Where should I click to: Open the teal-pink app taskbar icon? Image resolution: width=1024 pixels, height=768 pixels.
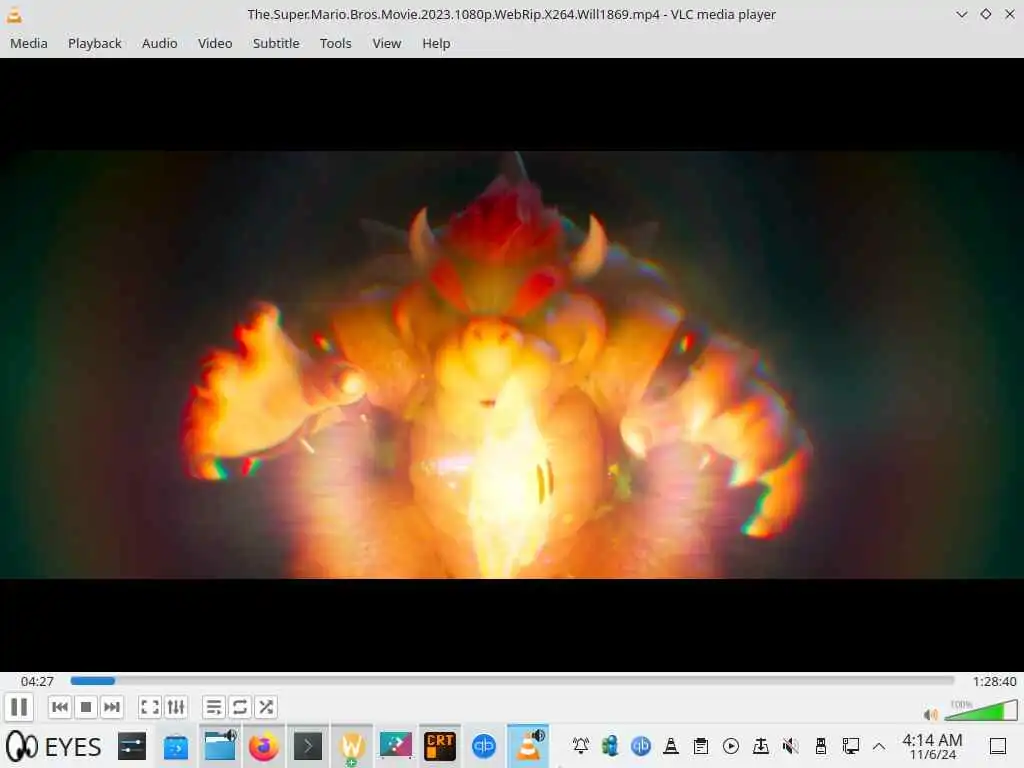pos(396,746)
